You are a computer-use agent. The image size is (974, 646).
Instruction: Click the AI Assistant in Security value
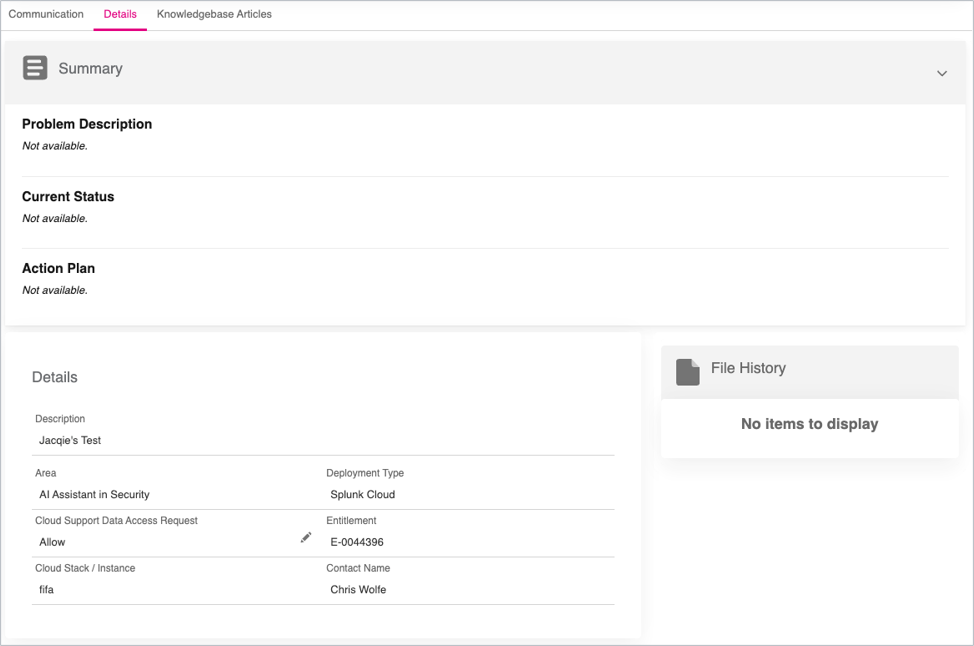coord(94,494)
